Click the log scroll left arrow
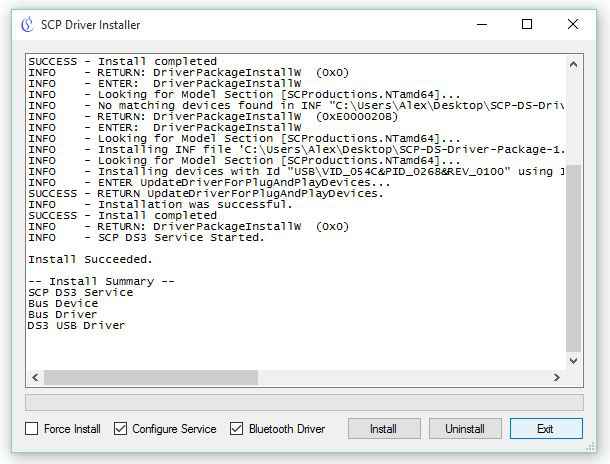Viewport: 610px width, 464px height. (35, 377)
